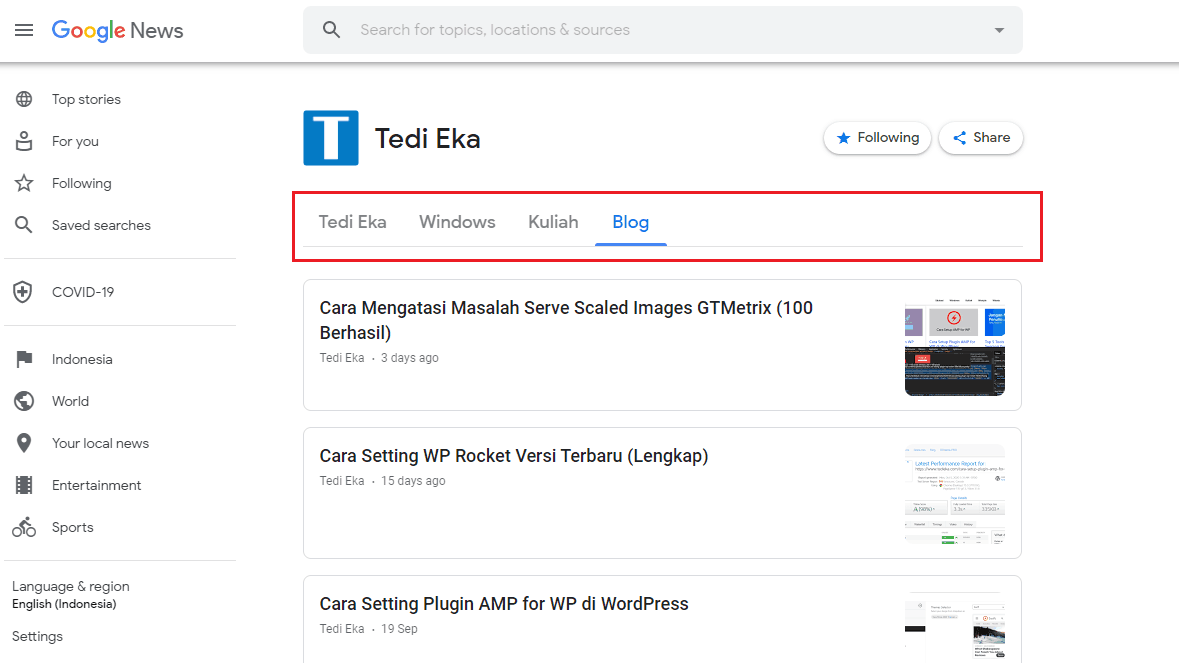This screenshot has height=663, width=1179.
Task: Switch to the Kuliah tab
Action: click(x=553, y=222)
